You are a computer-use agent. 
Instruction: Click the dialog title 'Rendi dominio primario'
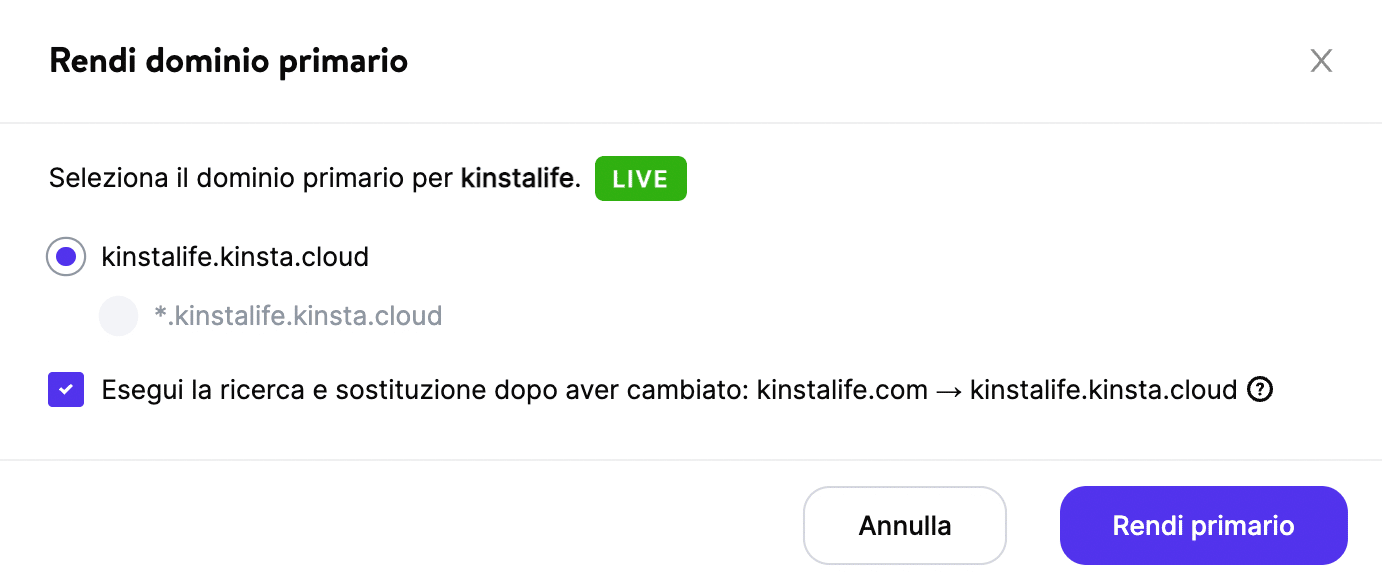coord(228,61)
